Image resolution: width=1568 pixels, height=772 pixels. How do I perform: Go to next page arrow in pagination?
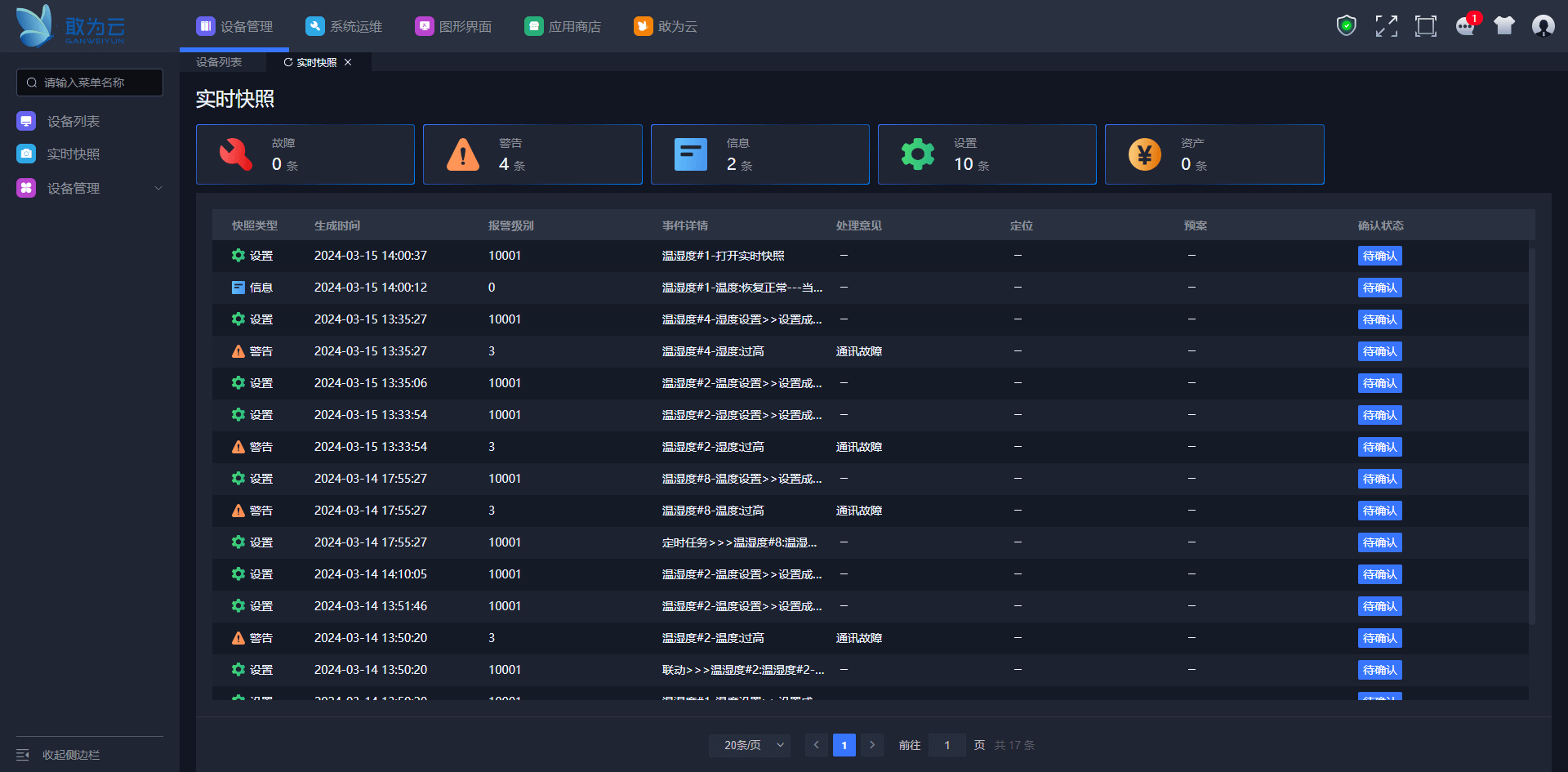tap(872, 745)
